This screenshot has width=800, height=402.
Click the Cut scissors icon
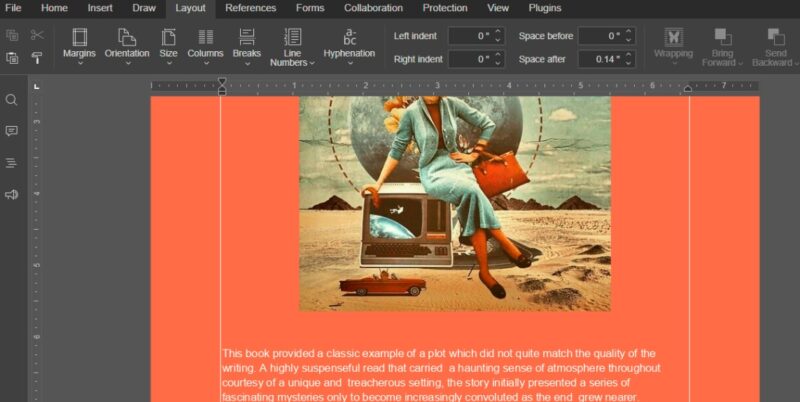point(37,35)
